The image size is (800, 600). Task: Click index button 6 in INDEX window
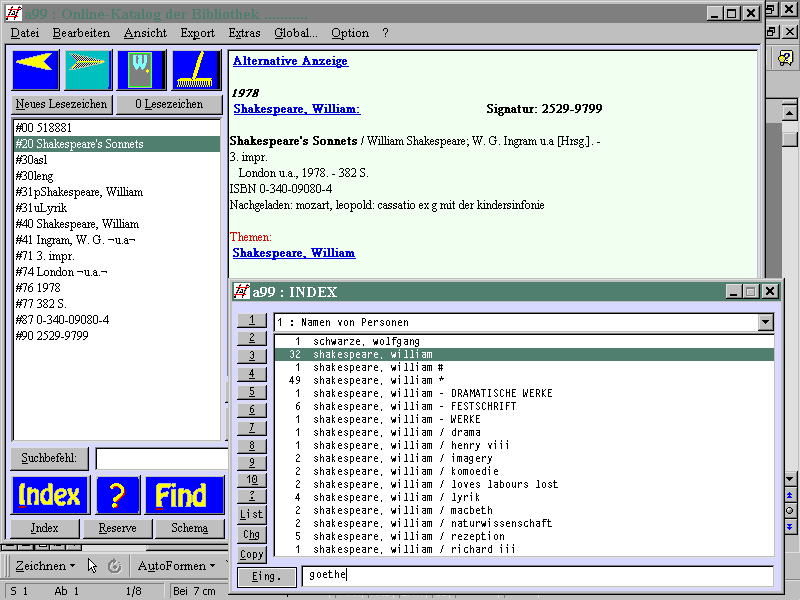coord(252,410)
